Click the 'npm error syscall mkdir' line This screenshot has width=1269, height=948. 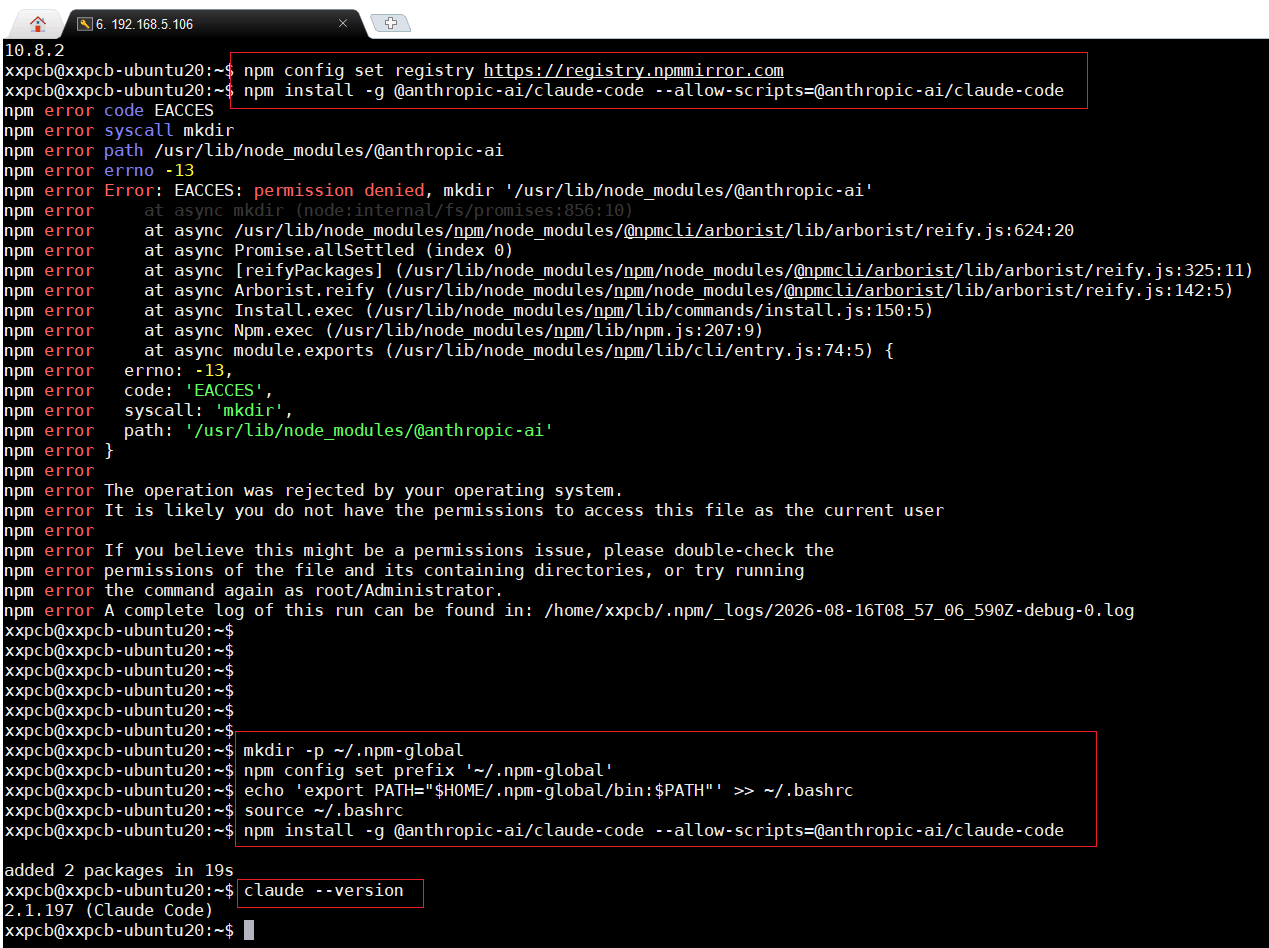click(119, 130)
